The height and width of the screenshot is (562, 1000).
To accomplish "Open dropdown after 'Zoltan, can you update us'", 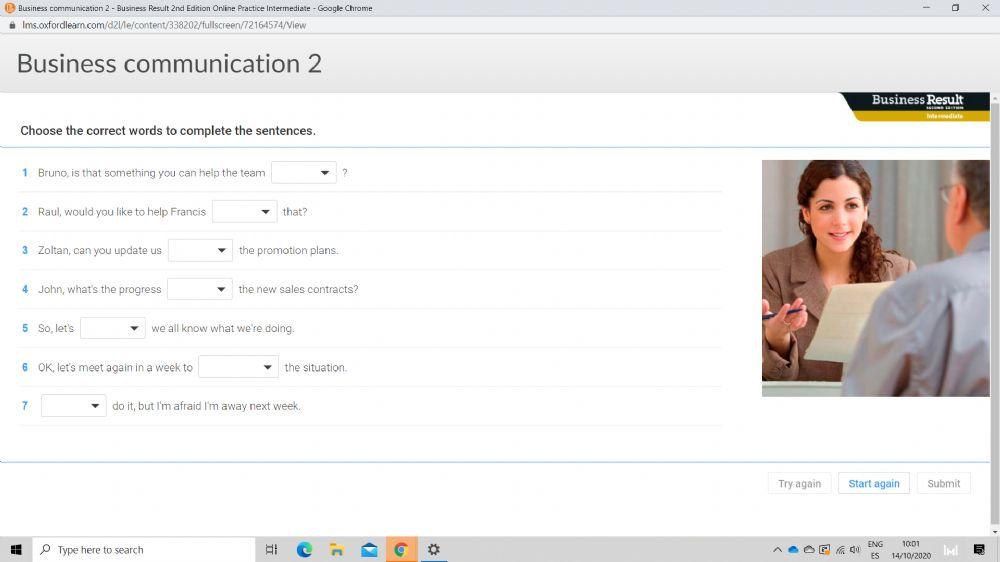I will click(200, 250).
